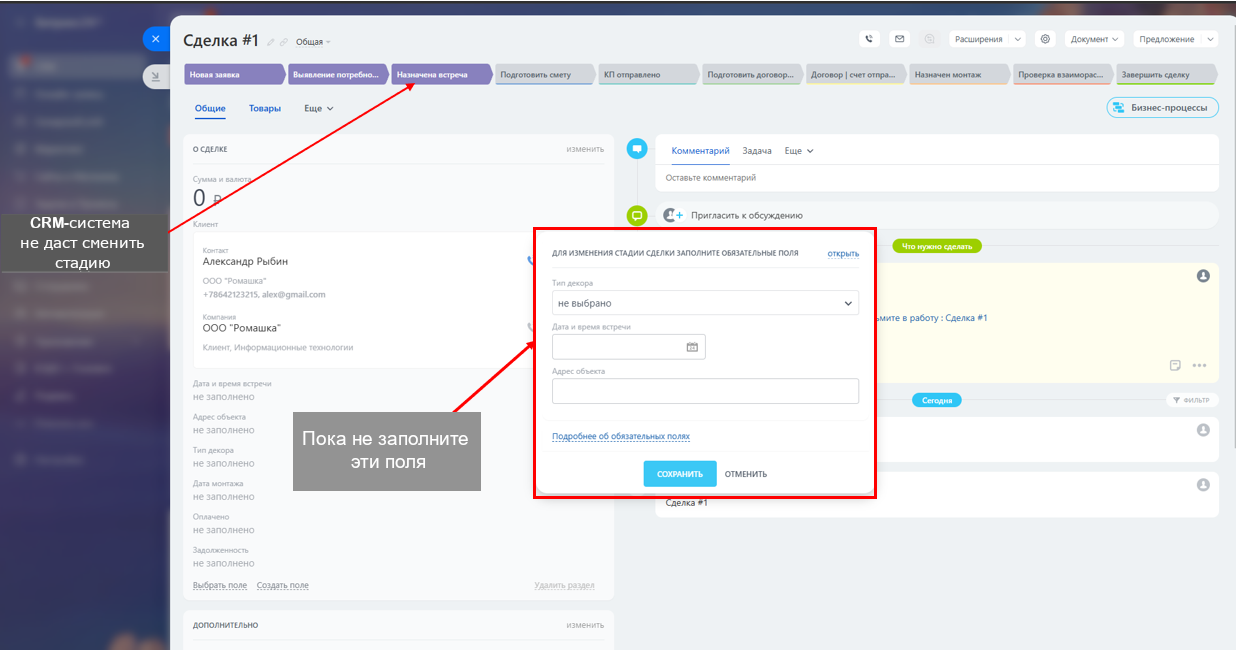Image resolution: width=1236 pixels, height=650 pixels.
Task: Click the Создать поле link
Action: click(283, 585)
